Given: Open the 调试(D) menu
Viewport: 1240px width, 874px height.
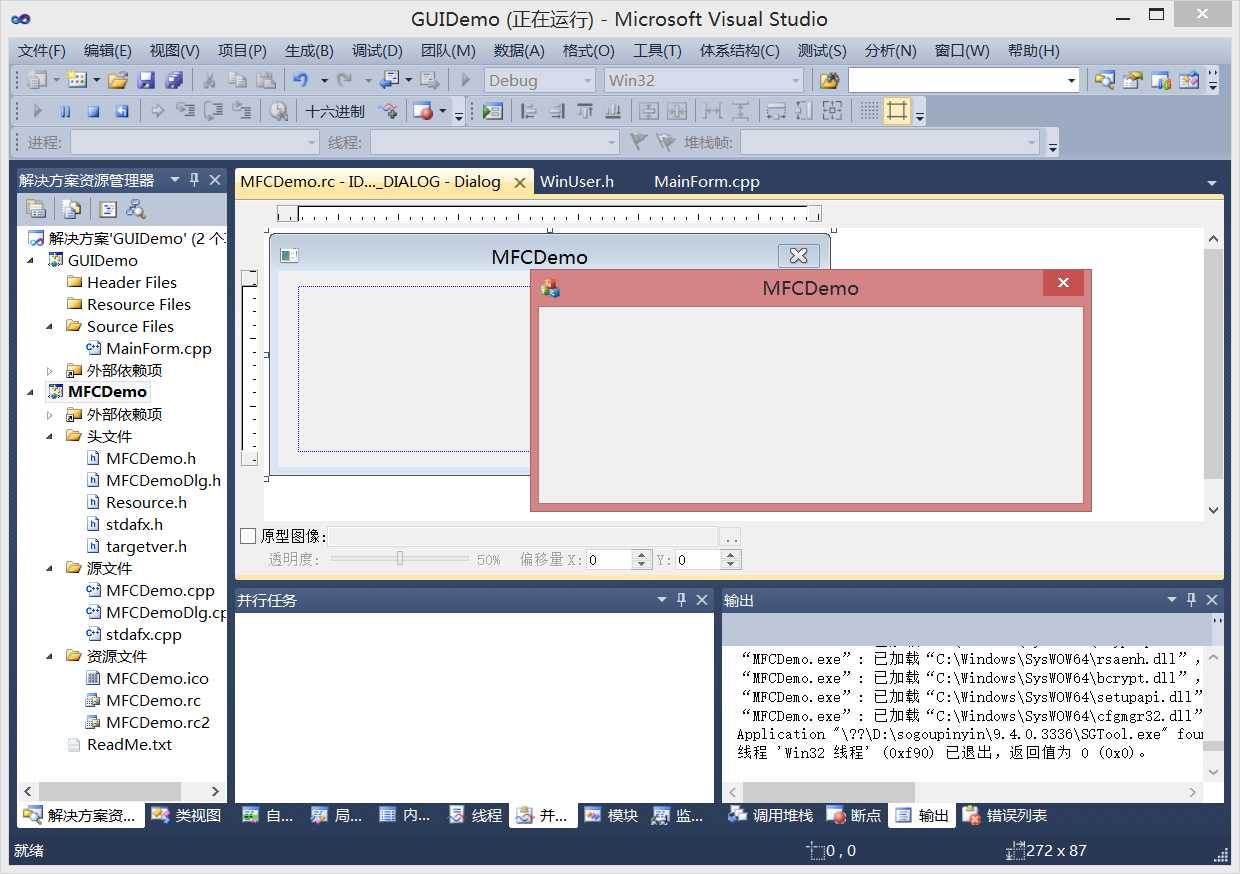Looking at the screenshot, I should click(x=377, y=51).
